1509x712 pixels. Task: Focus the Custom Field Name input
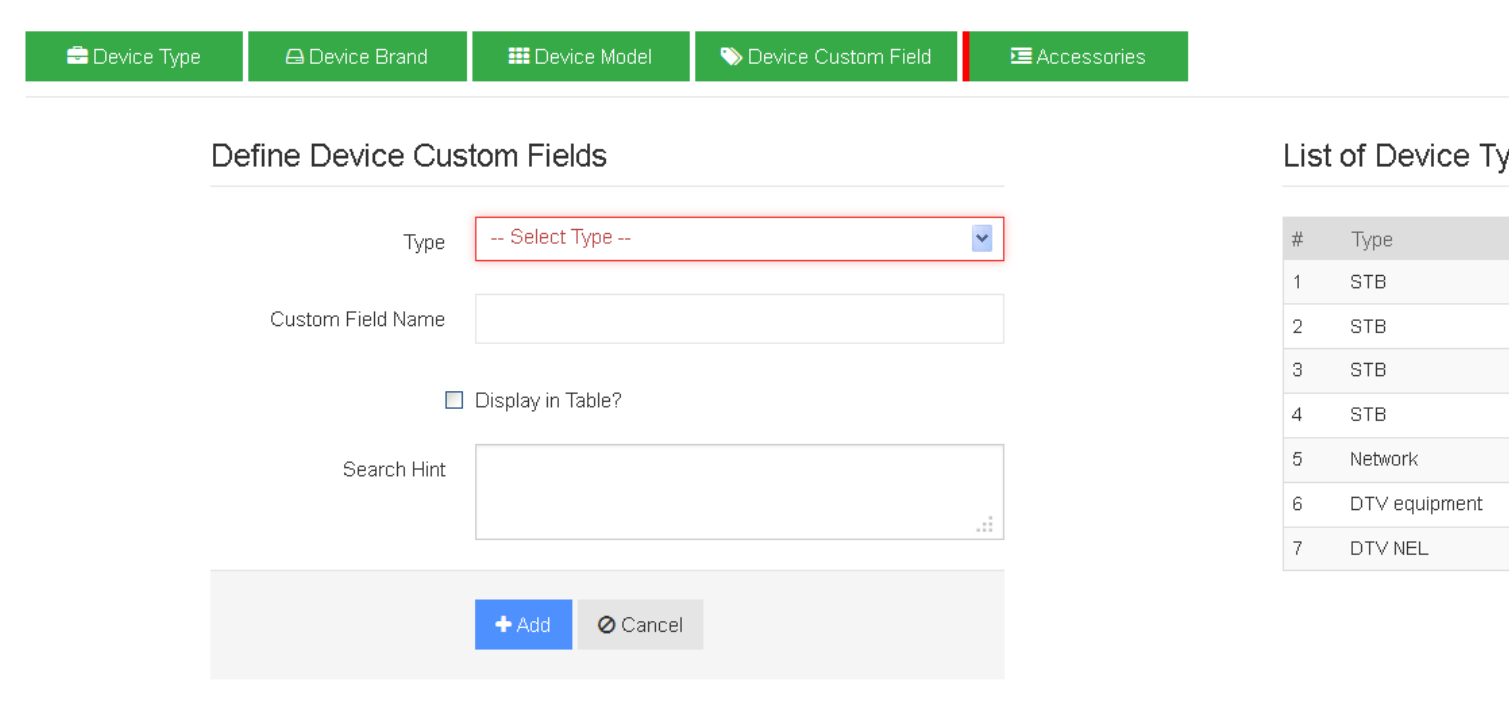click(739, 319)
